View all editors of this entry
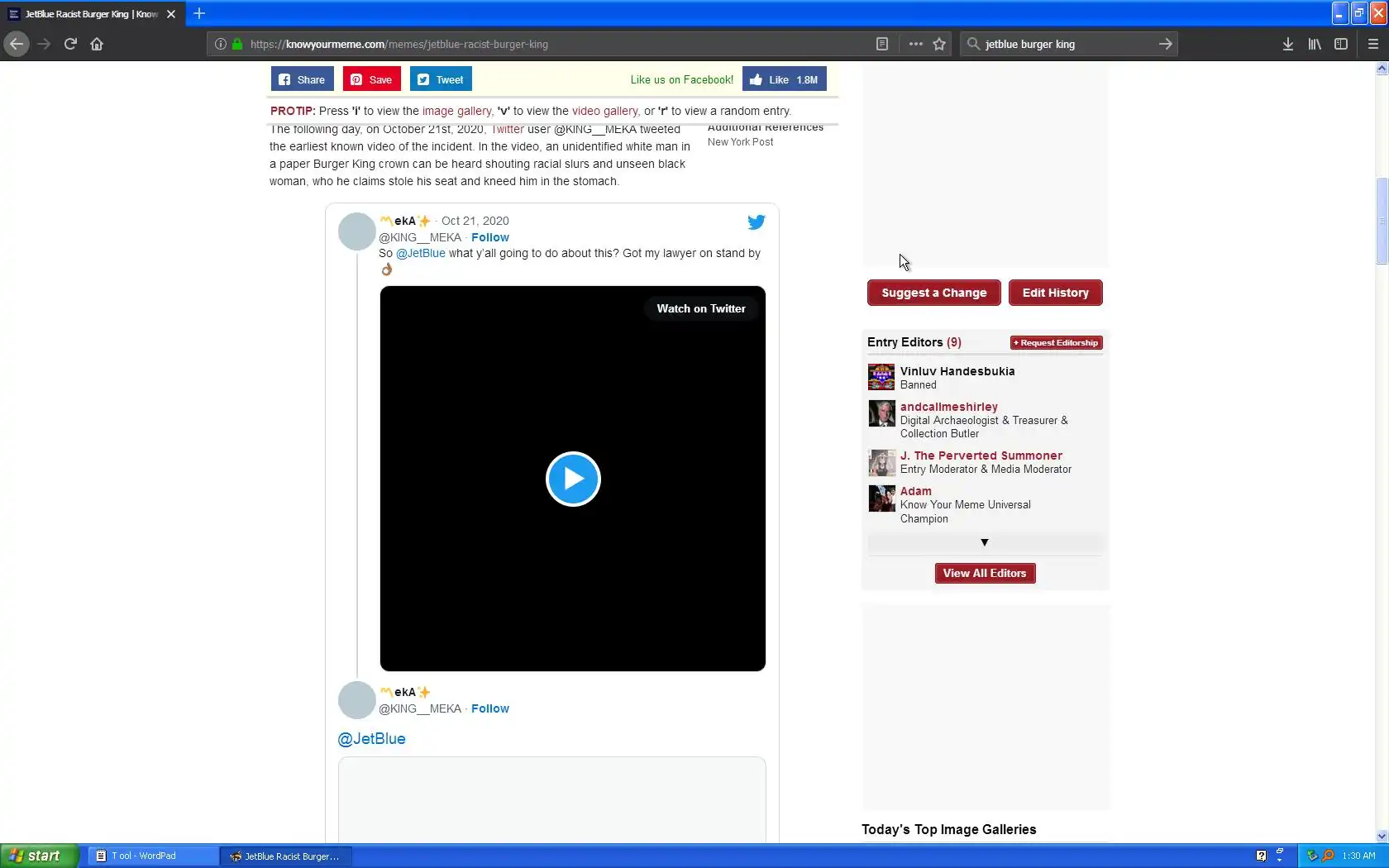1389x868 pixels. 985,573
